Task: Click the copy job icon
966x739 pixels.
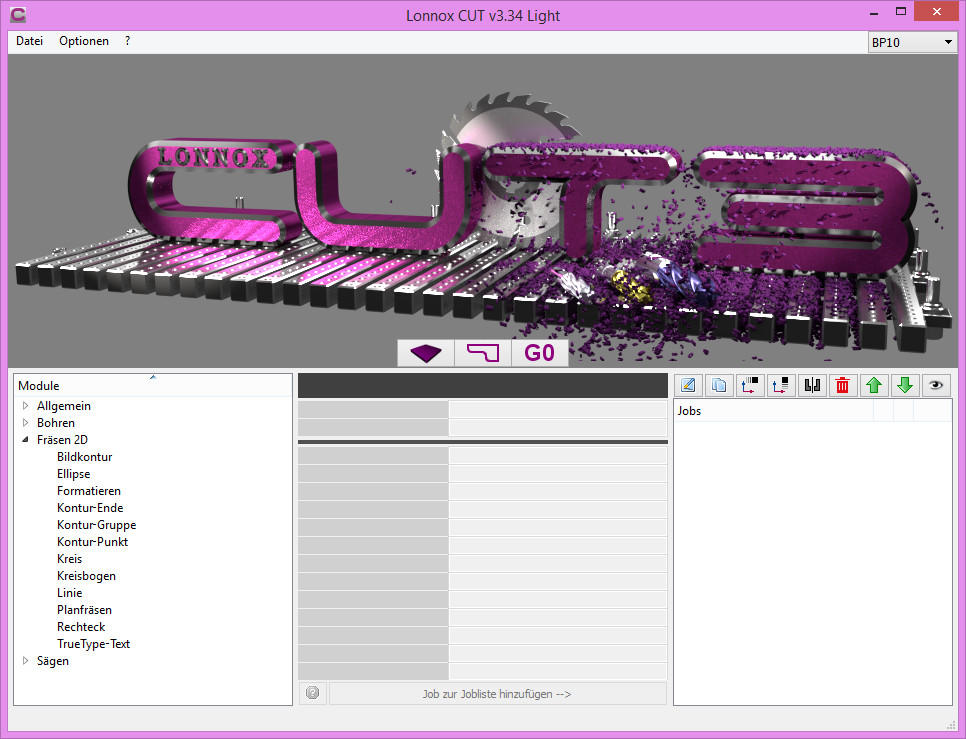Action: [719, 386]
